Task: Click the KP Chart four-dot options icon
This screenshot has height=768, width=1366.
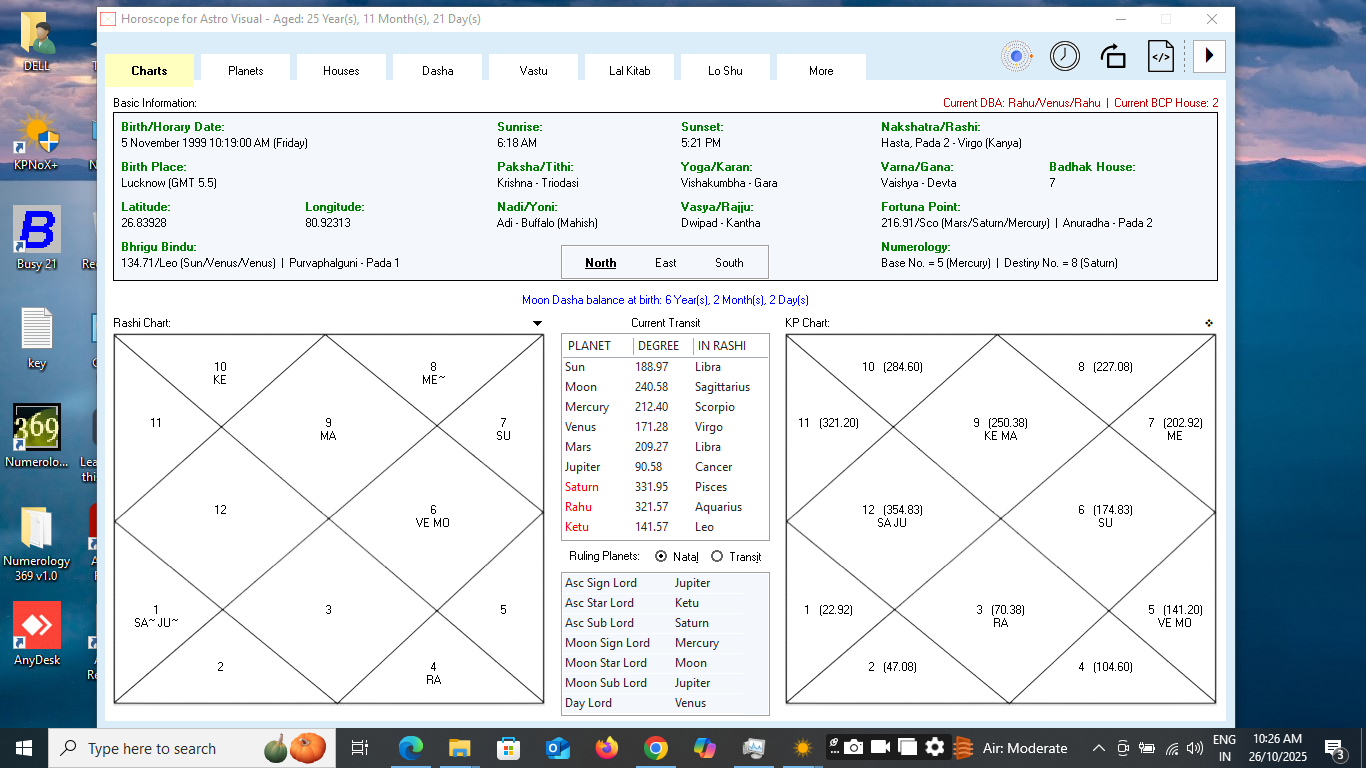Action: pyautogui.click(x=1209, y=323)
